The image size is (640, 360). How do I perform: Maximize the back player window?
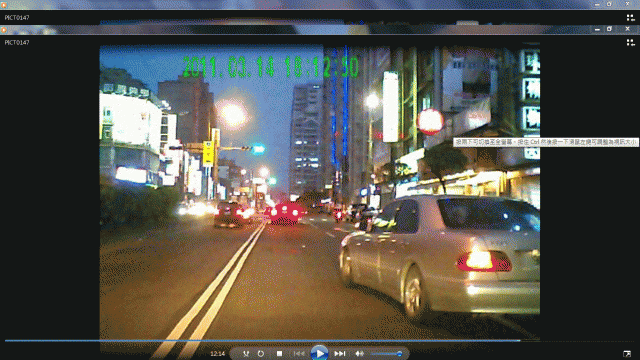[609, 4]
